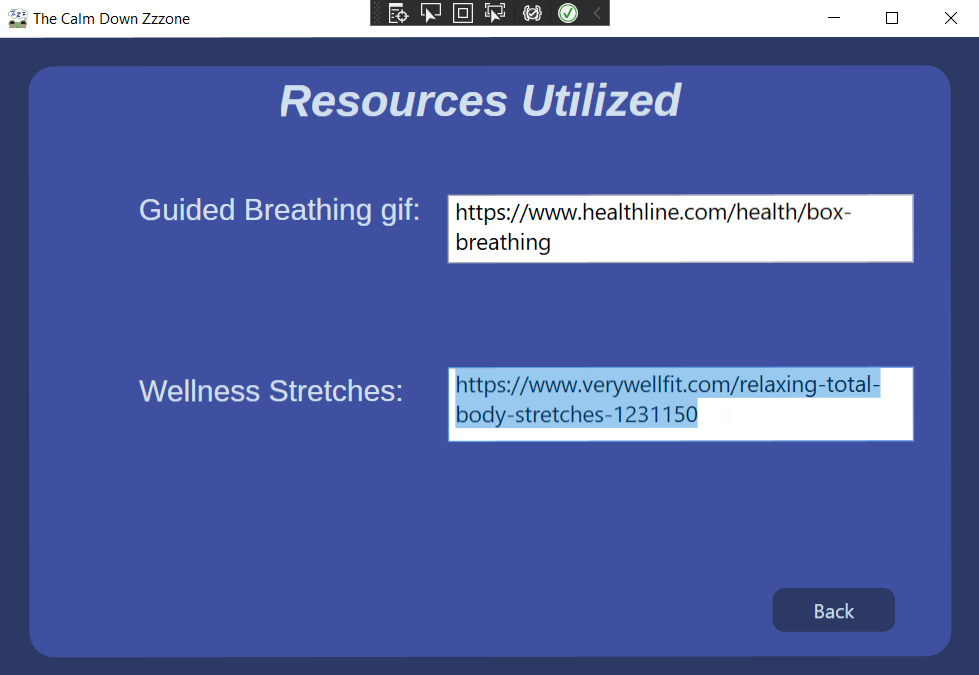979x675 pixels.
Task: Click the Guided Breathing gif URL field
Action: click(681, 229)
